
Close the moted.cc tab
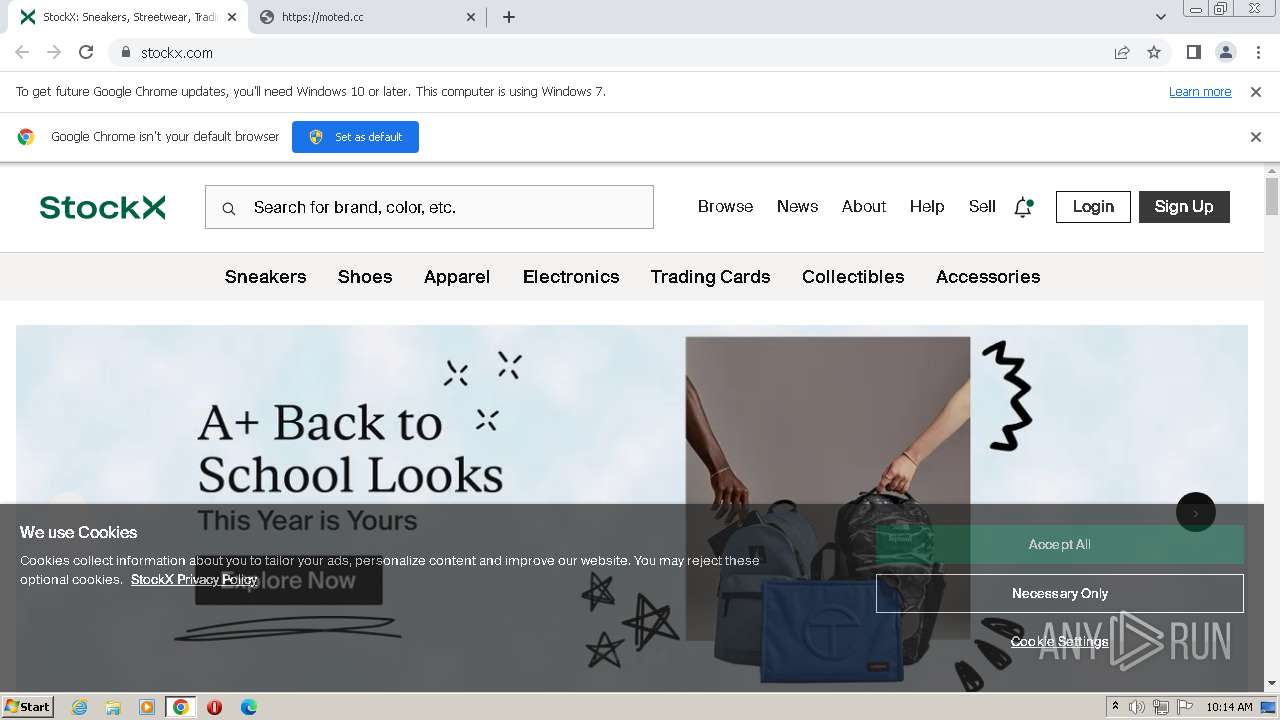coord(471,17)
